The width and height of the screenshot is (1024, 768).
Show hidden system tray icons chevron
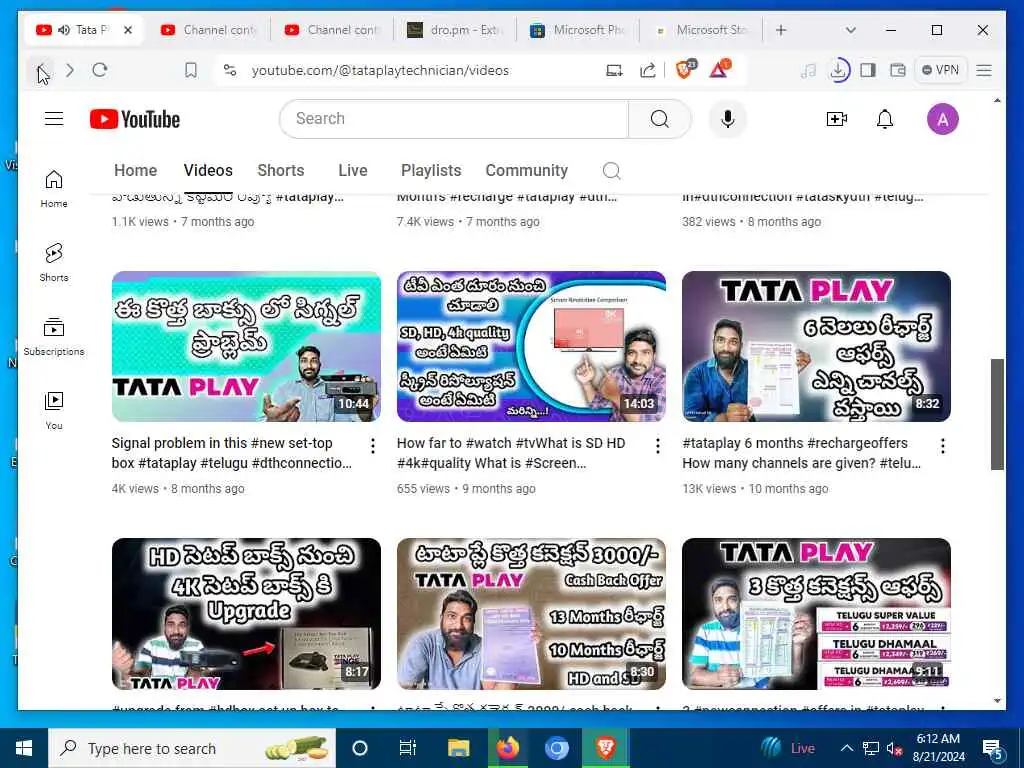click(x=846, y=748)
